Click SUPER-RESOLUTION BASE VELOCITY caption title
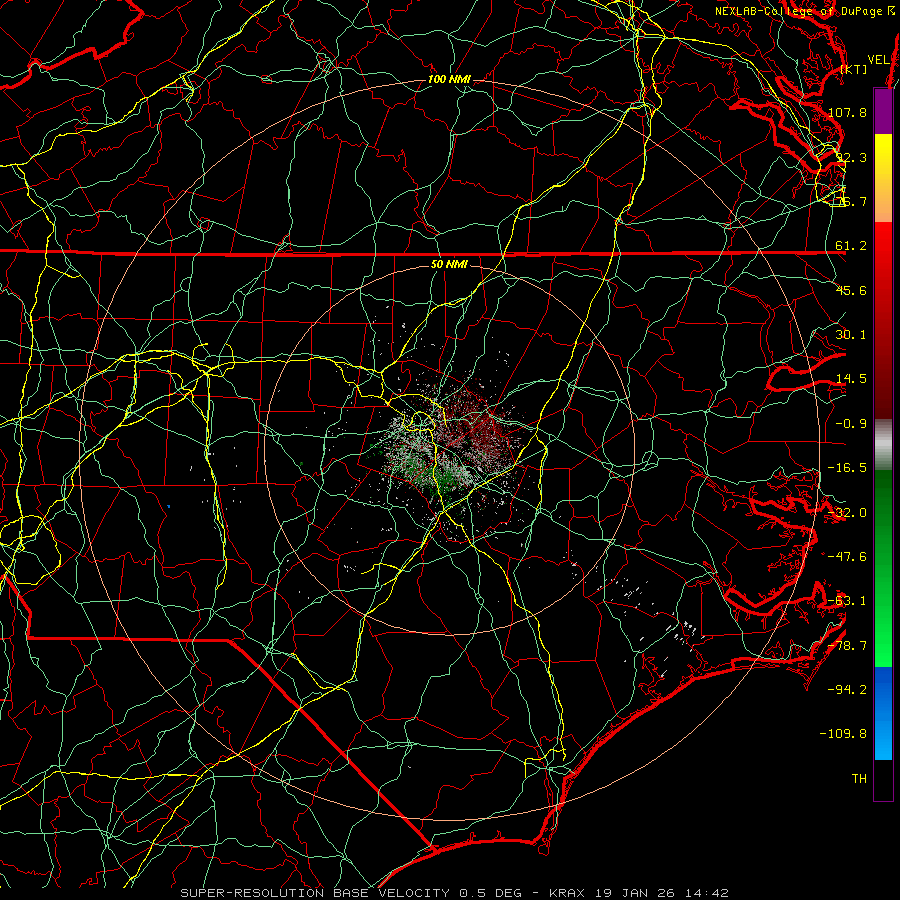 click(315, 893)
